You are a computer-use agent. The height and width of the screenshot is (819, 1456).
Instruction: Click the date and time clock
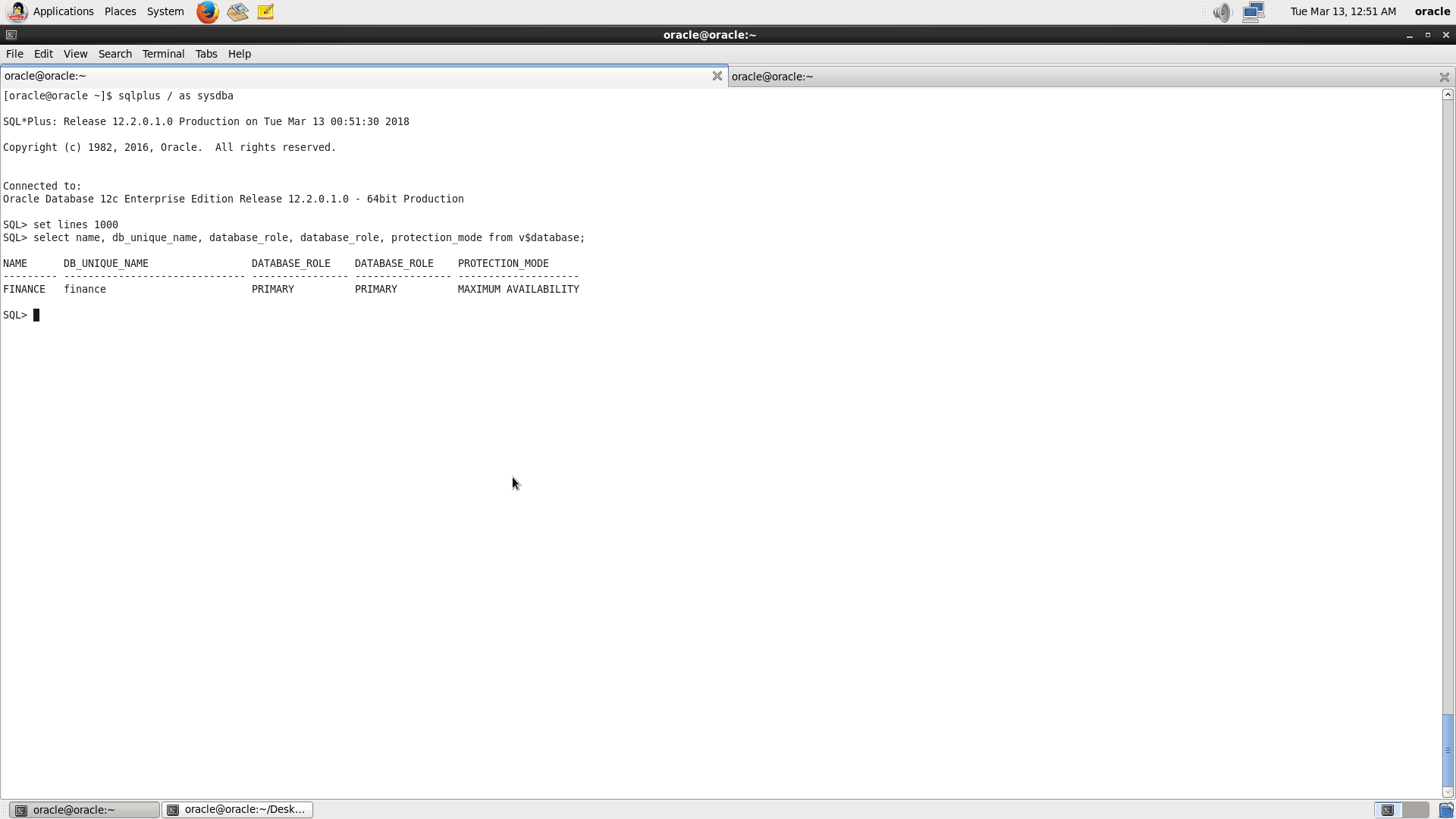point(1343,11)
